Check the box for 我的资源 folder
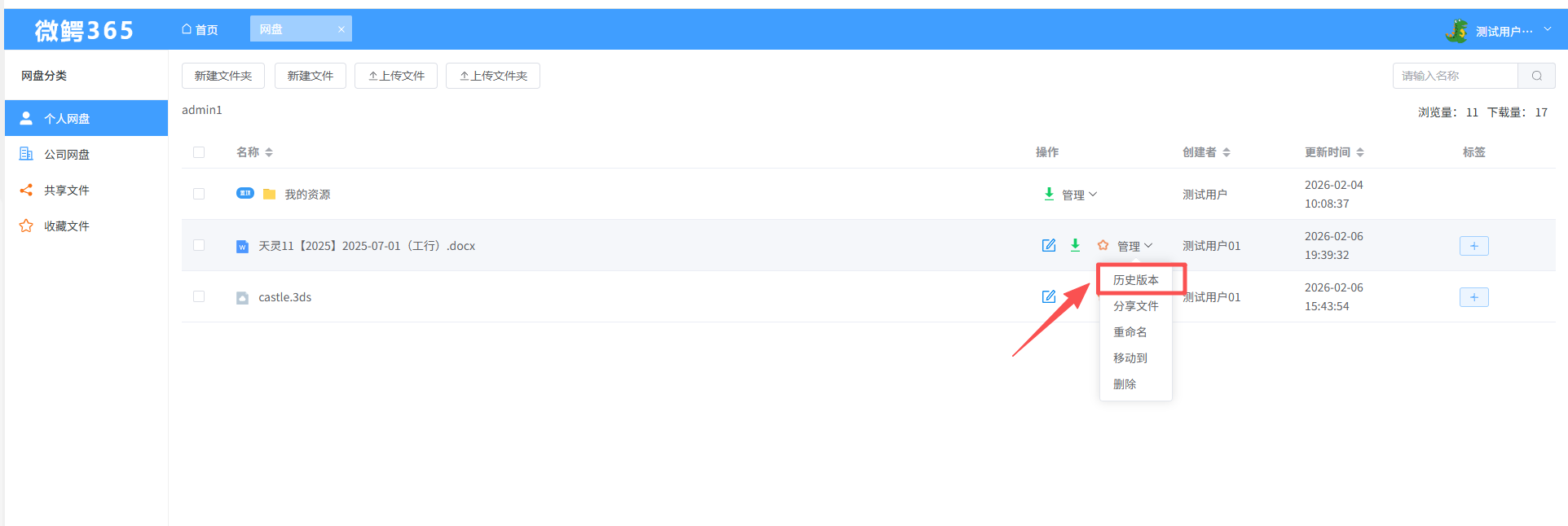This screenshot has width=1568, height=526. click(x=199, y=194)
